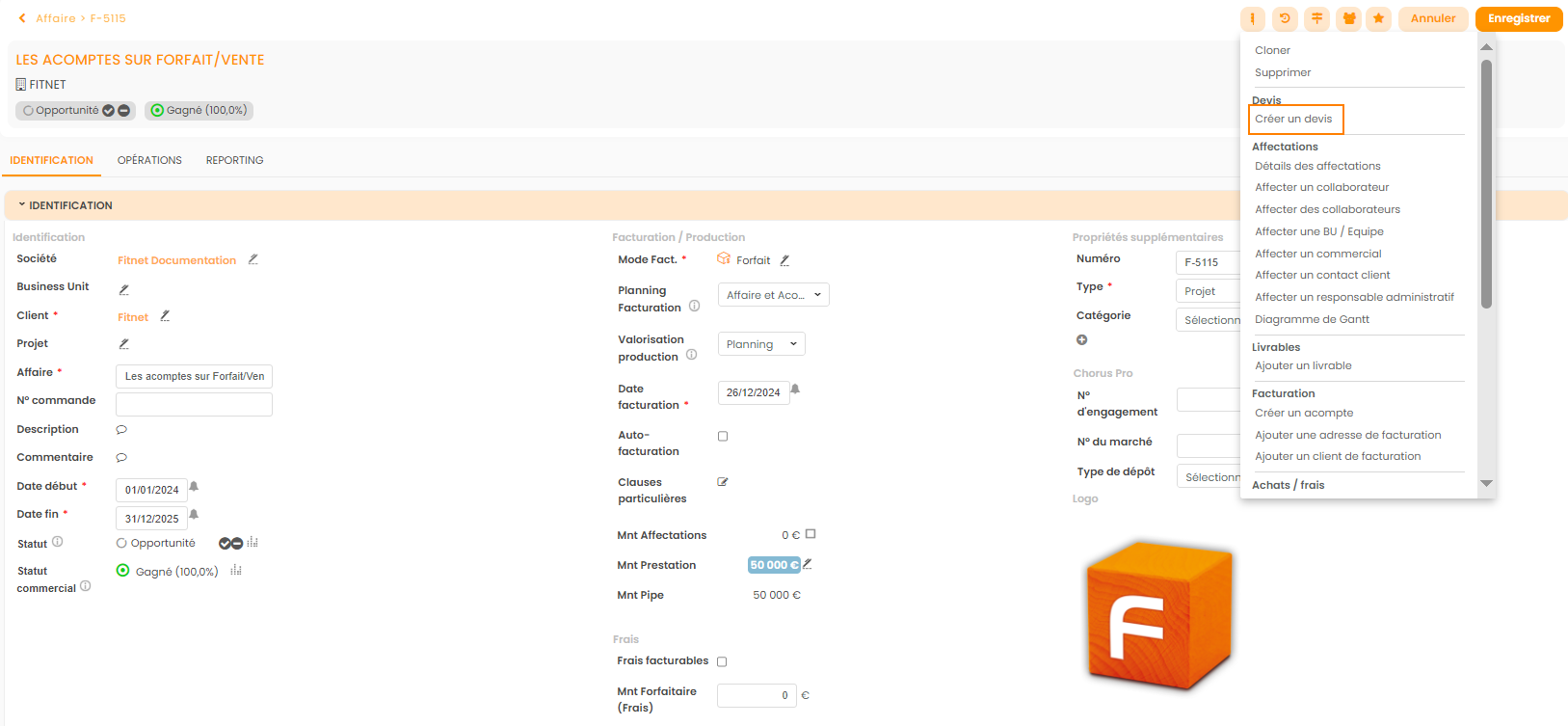Image resolution: width=1568 pixels, height=726 pixels.
Task: Click the edit pencil next to Forfait mode
Action: (x=784, y=260)
